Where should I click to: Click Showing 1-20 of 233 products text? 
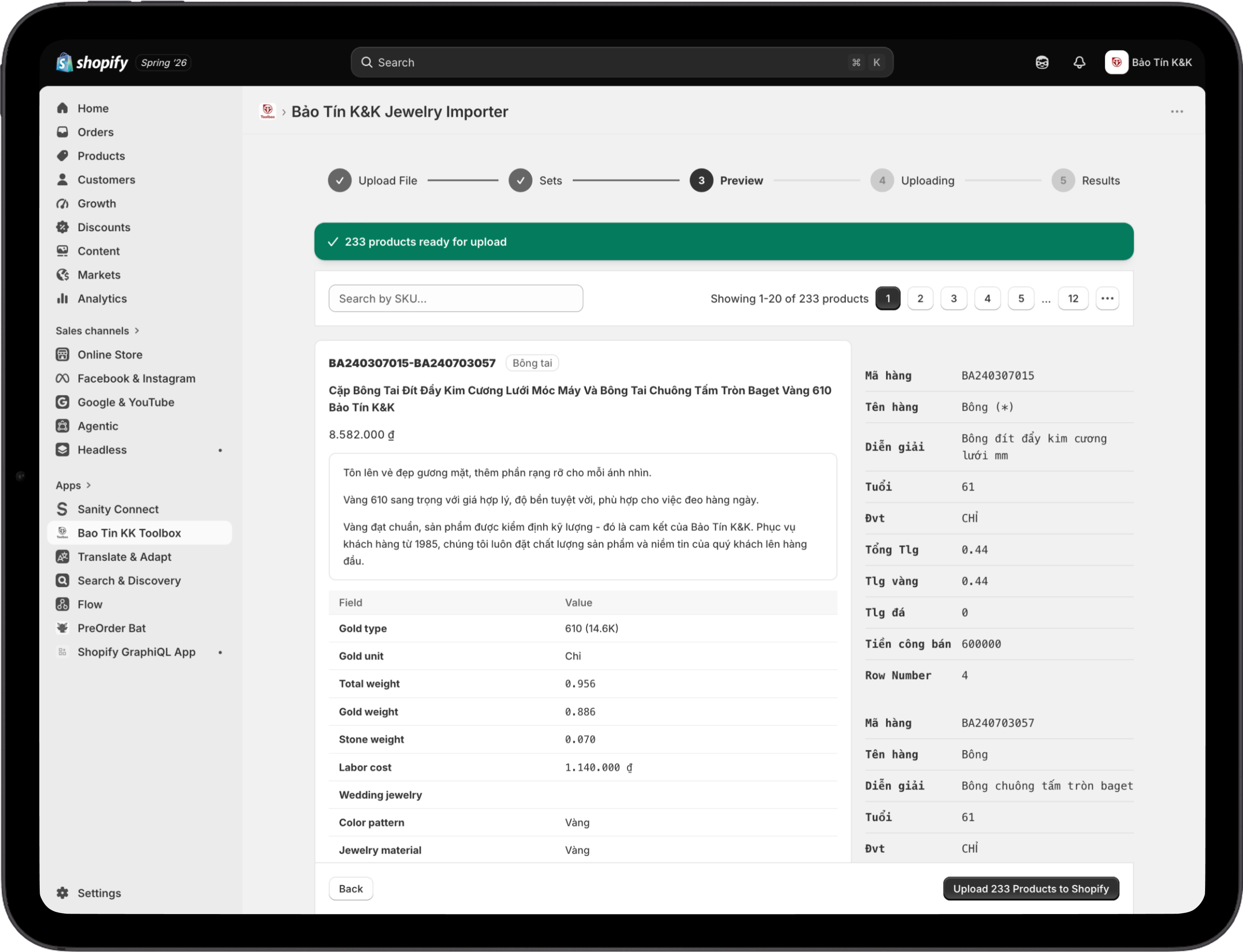tap(789, 299)
